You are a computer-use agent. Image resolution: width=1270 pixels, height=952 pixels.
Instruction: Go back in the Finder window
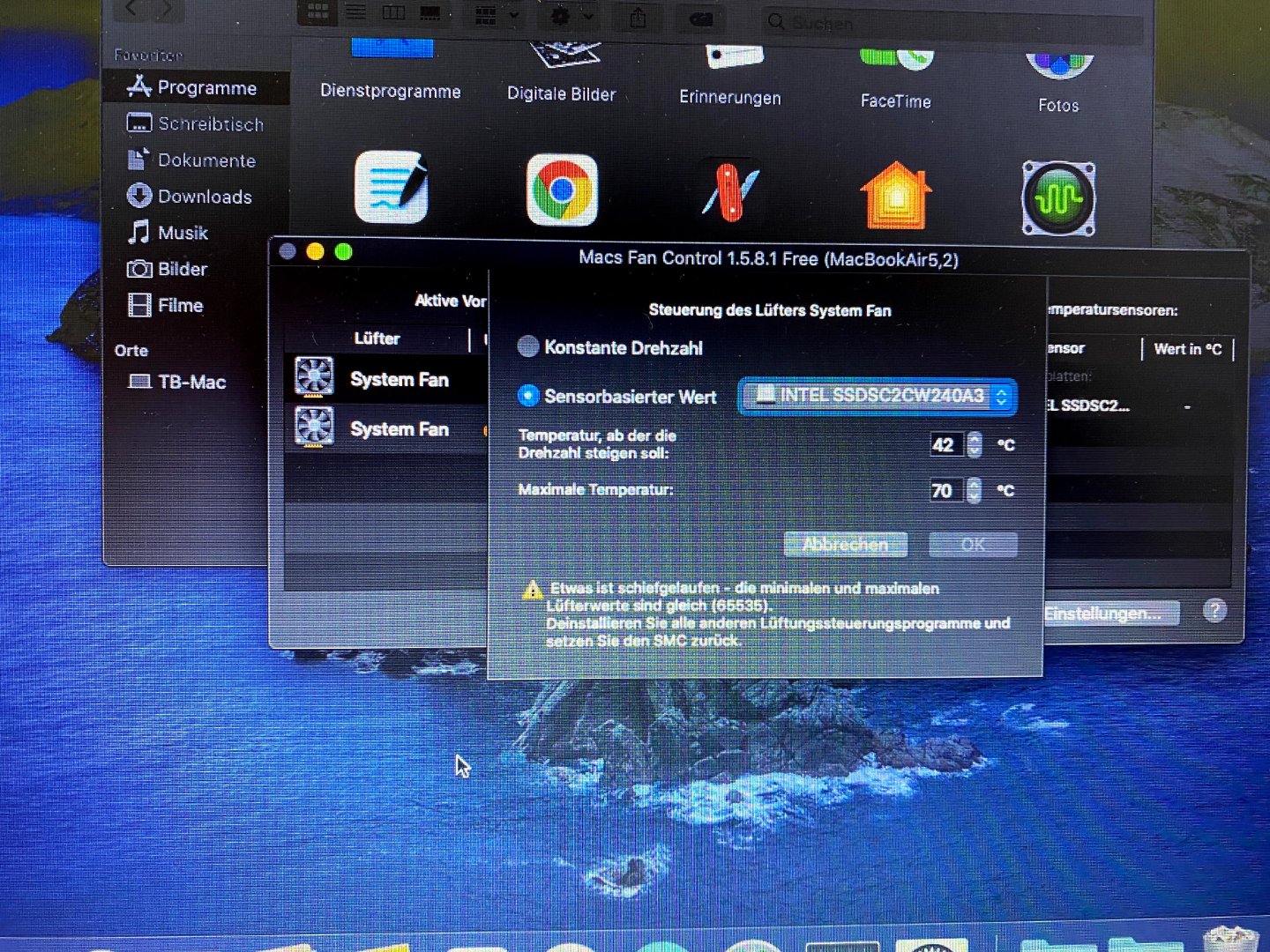click(x=131, y=9)
